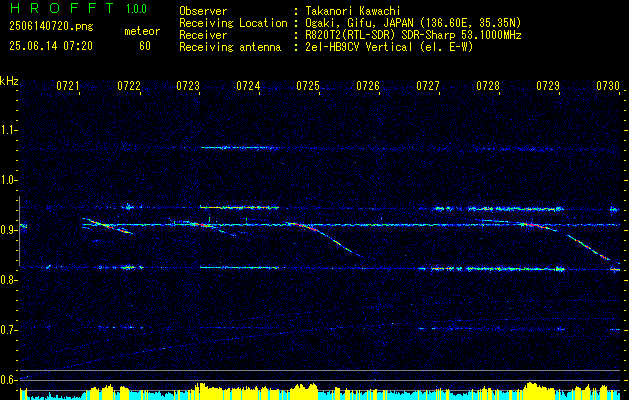Click the meteor echo trail near 0721

(x=108, y=225)
